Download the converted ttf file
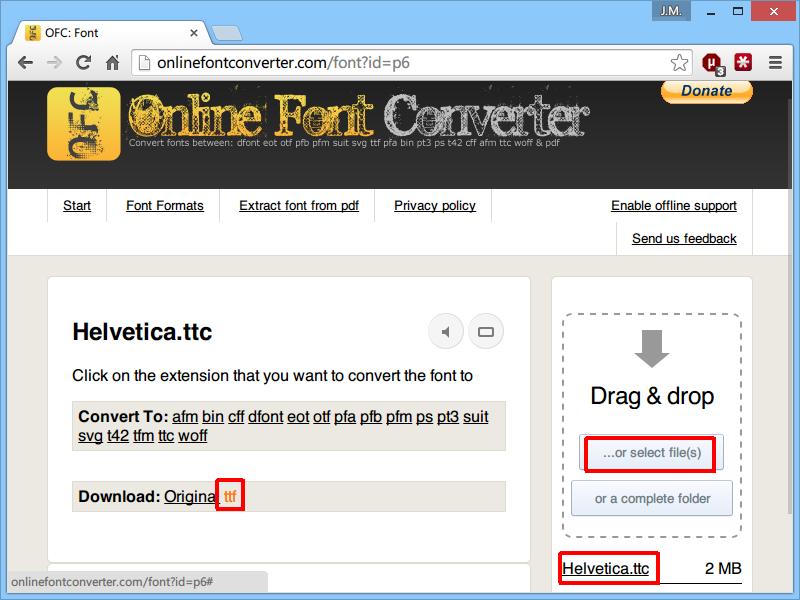This screenshot has height=600, width=800. pos(230,496)
